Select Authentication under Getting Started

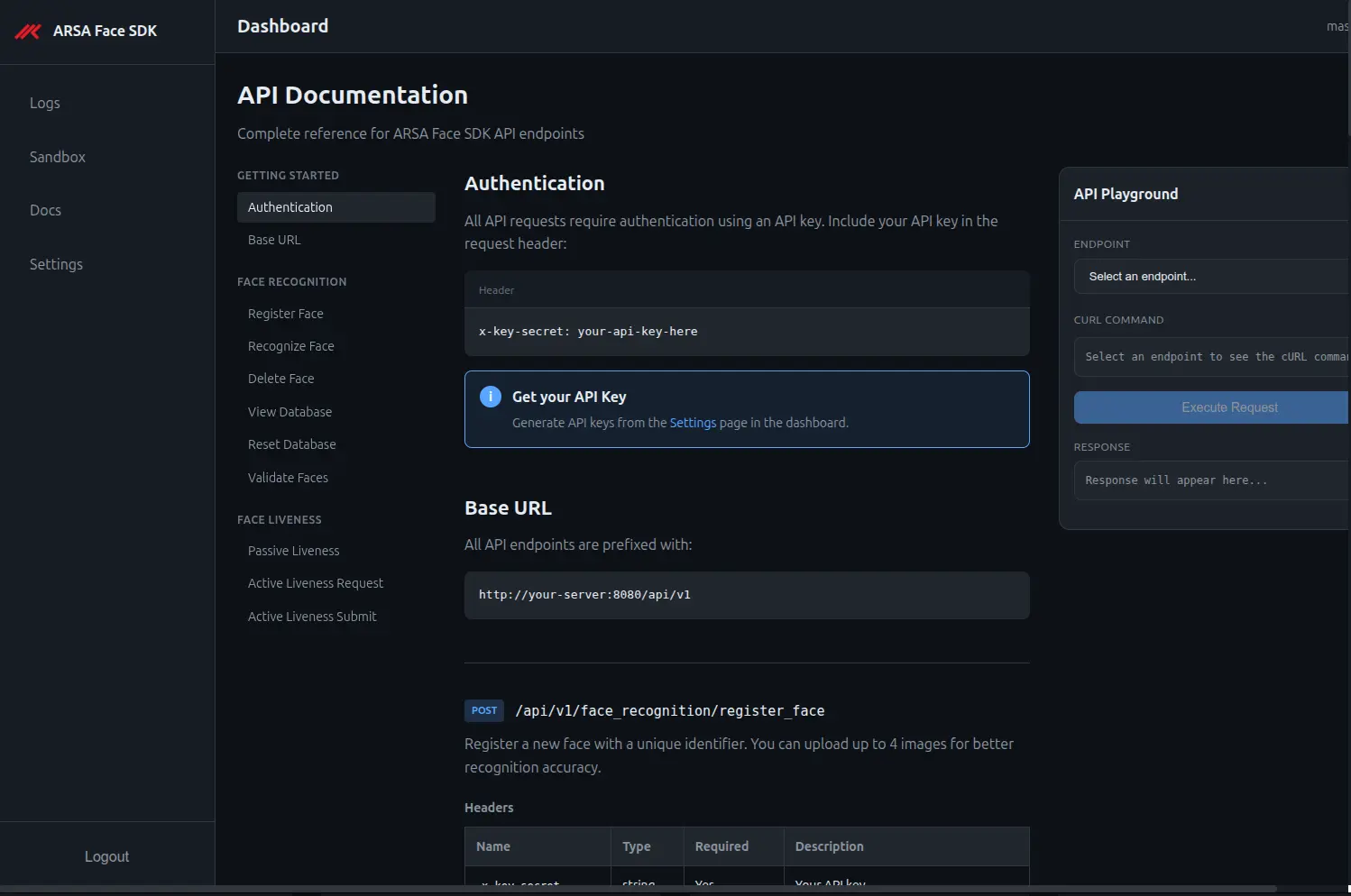[x=289, y=206]
